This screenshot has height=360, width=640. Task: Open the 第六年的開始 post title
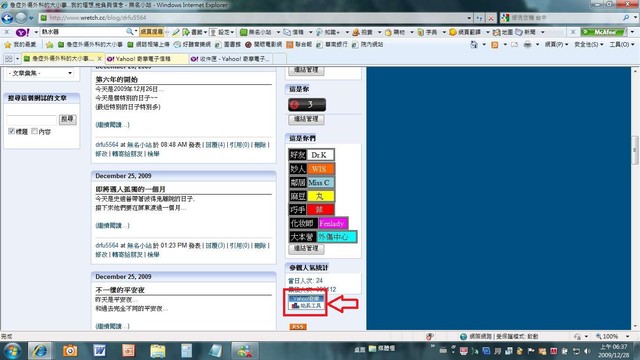pos(117,80)
